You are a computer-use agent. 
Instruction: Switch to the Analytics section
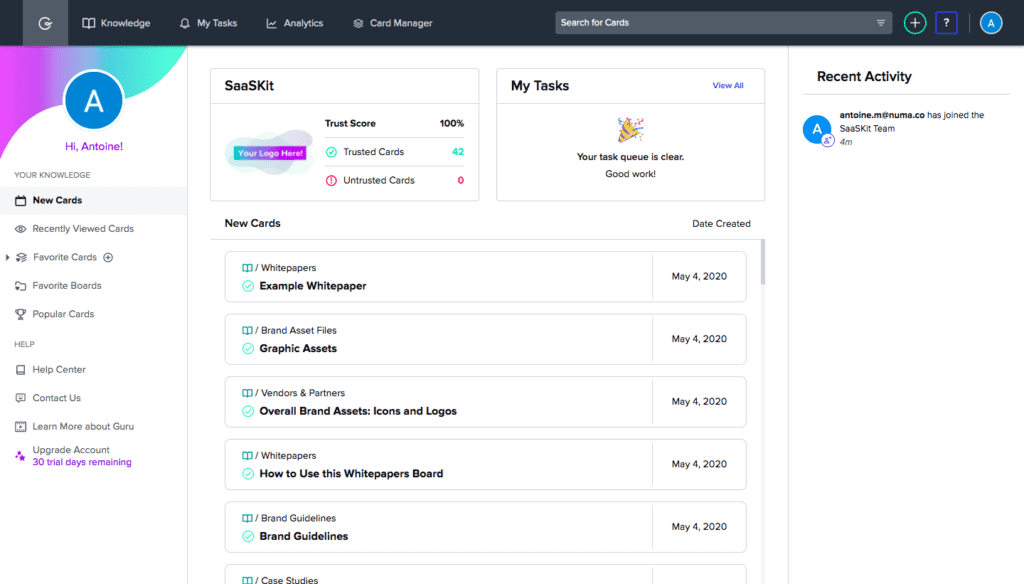click(295, 23)
